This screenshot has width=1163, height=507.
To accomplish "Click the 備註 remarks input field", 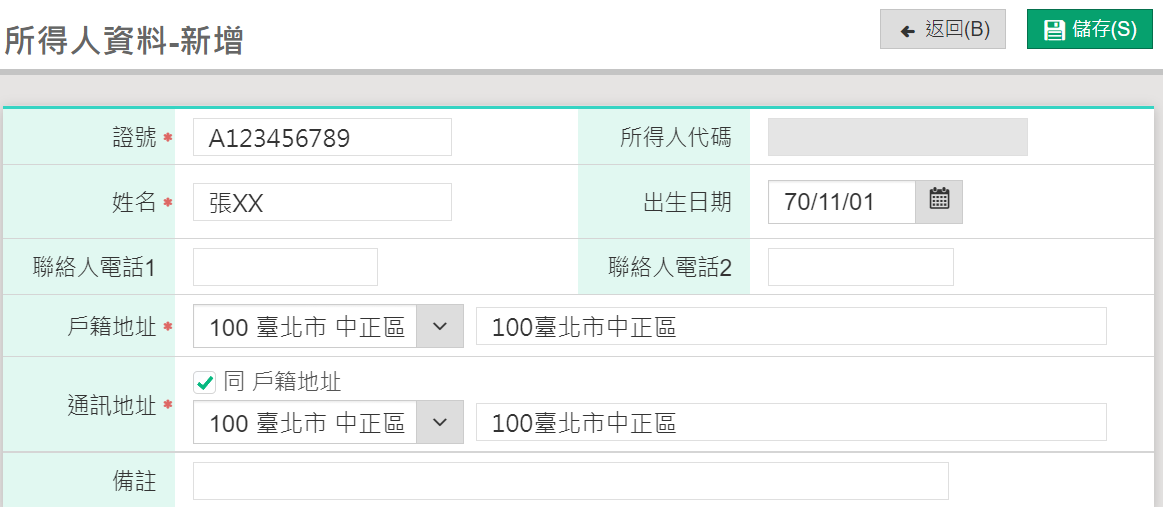I will point(570,481).
